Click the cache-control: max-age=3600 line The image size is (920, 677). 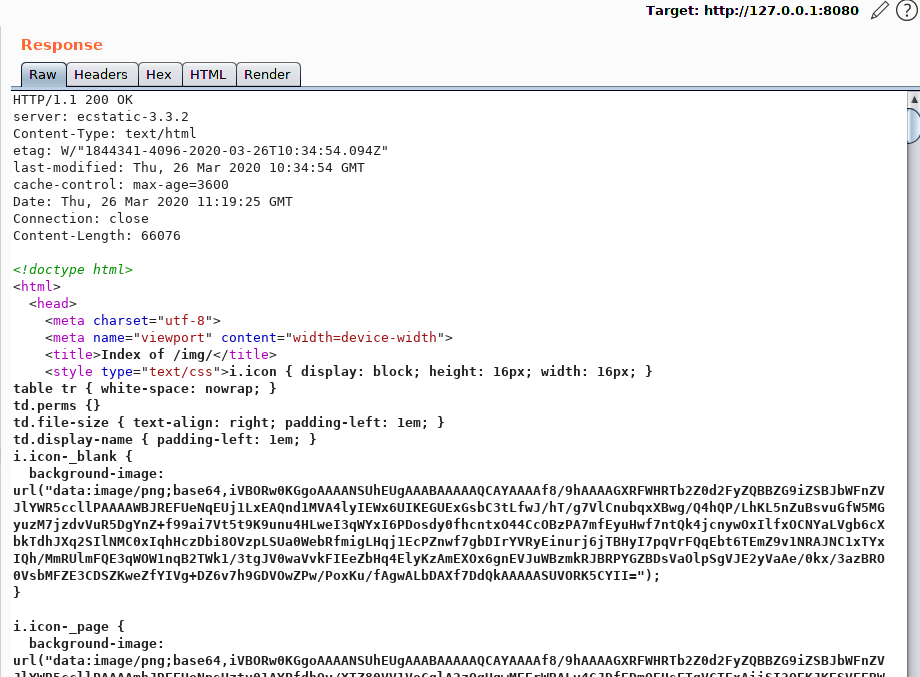pos(120,185)
